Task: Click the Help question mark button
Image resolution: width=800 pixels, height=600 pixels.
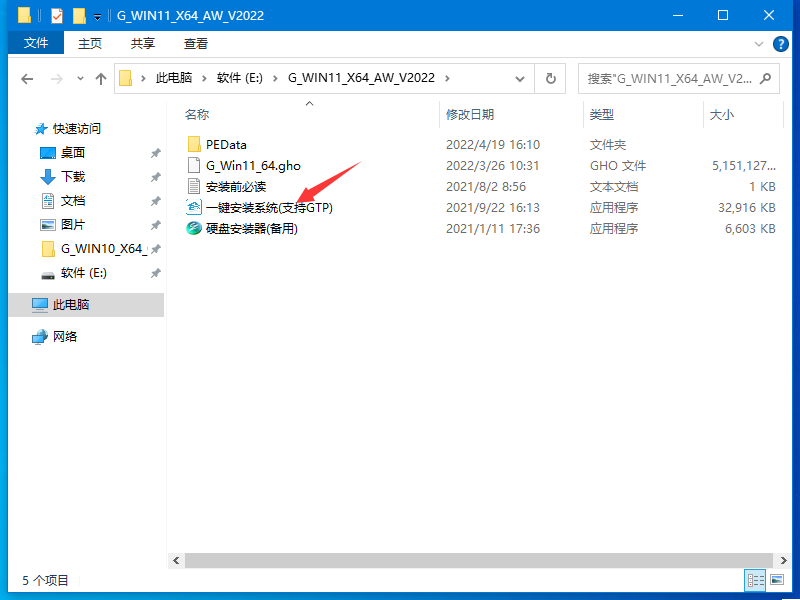Action: (x=781, y=43)
